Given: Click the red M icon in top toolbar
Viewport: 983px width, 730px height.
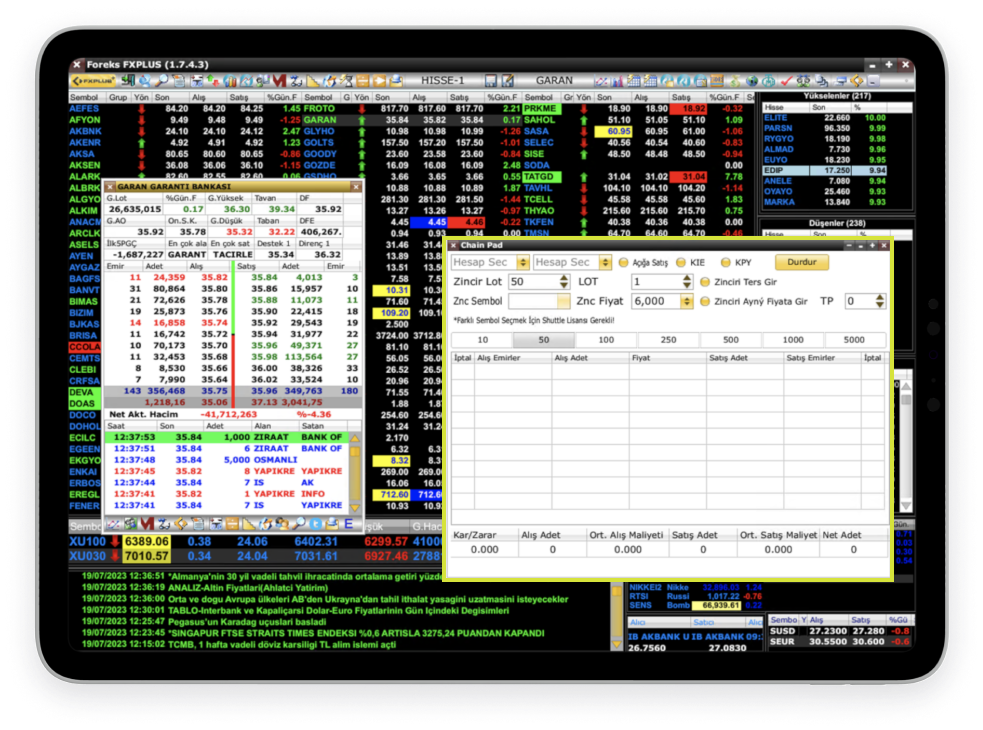Looking at the screenshot, I should point(279,80).
